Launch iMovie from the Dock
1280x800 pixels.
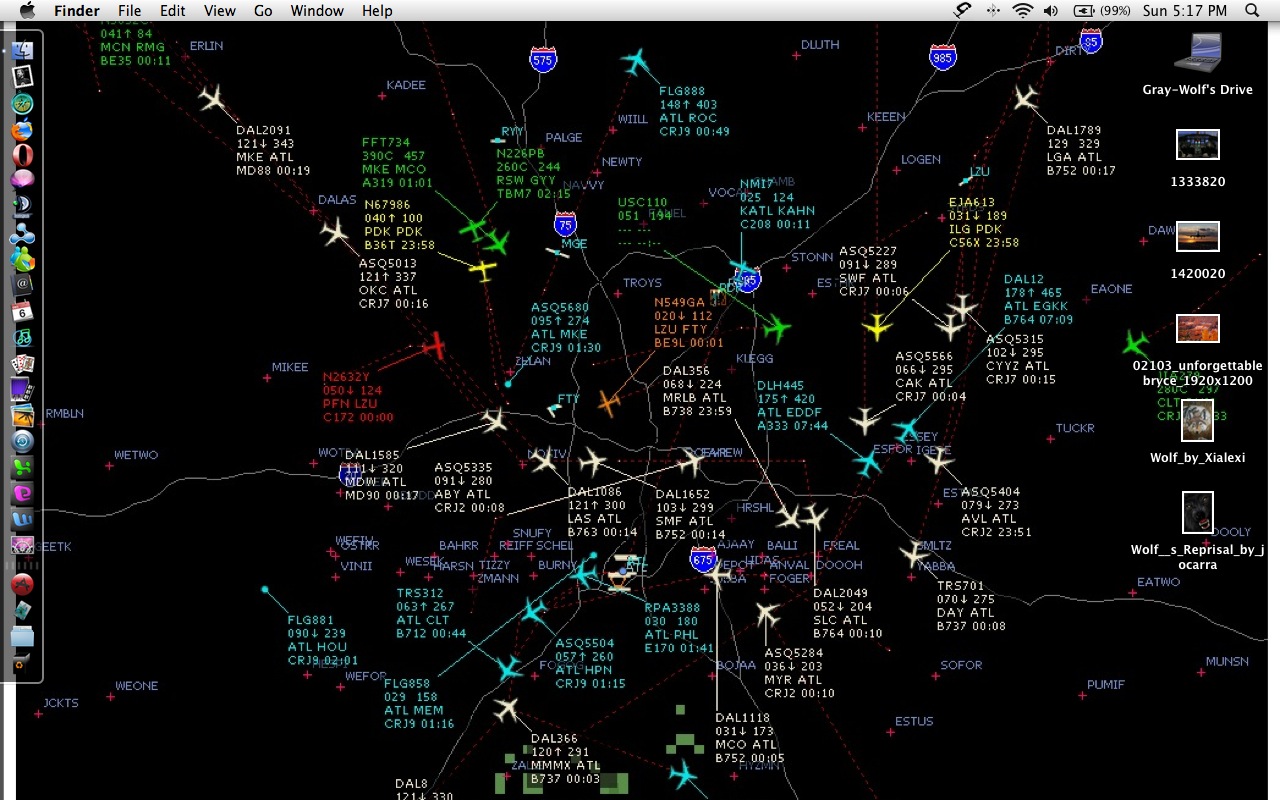coord(22,389)
